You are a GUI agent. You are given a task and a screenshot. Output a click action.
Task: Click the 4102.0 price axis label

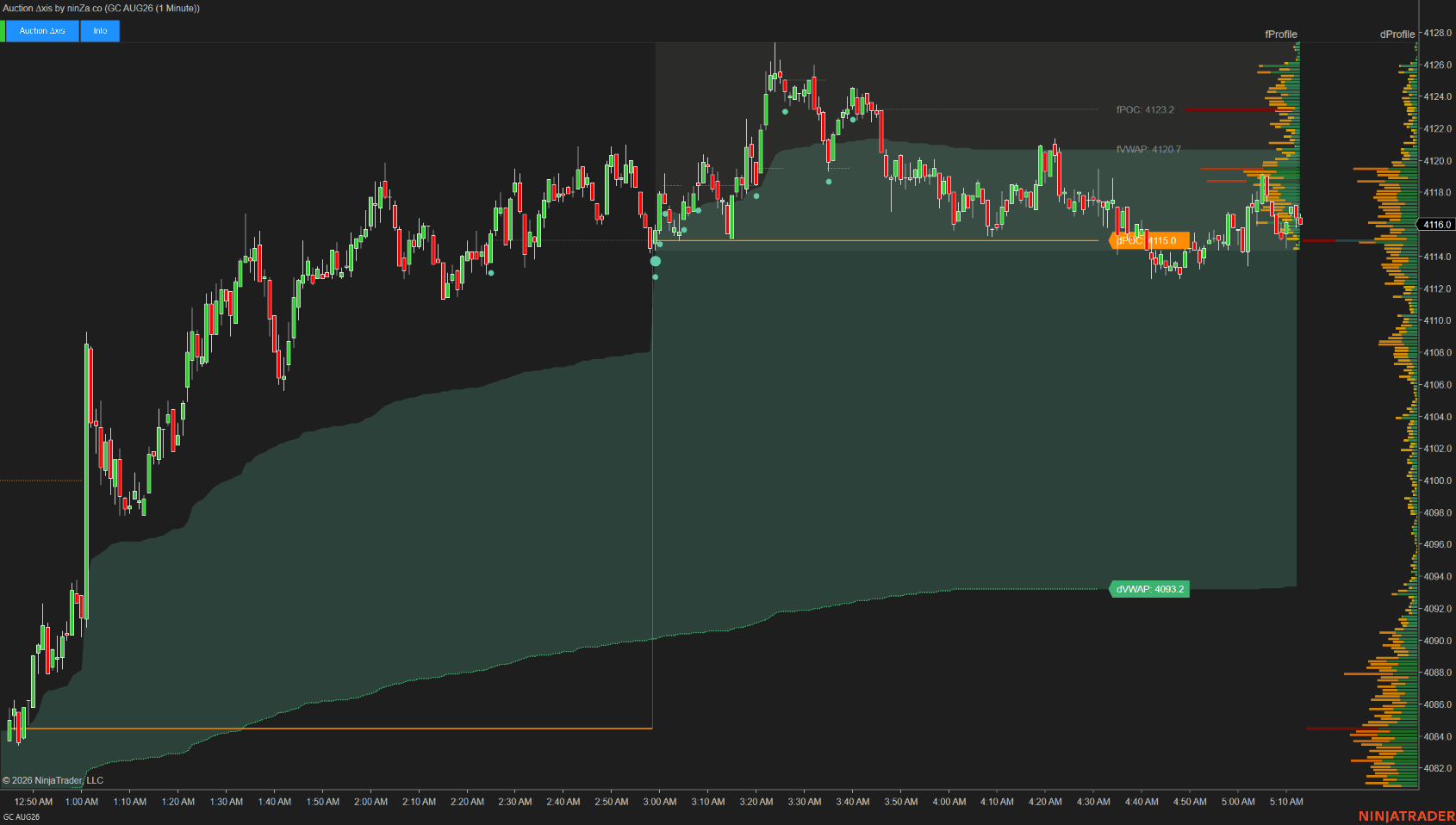(x=1438, y=449)
